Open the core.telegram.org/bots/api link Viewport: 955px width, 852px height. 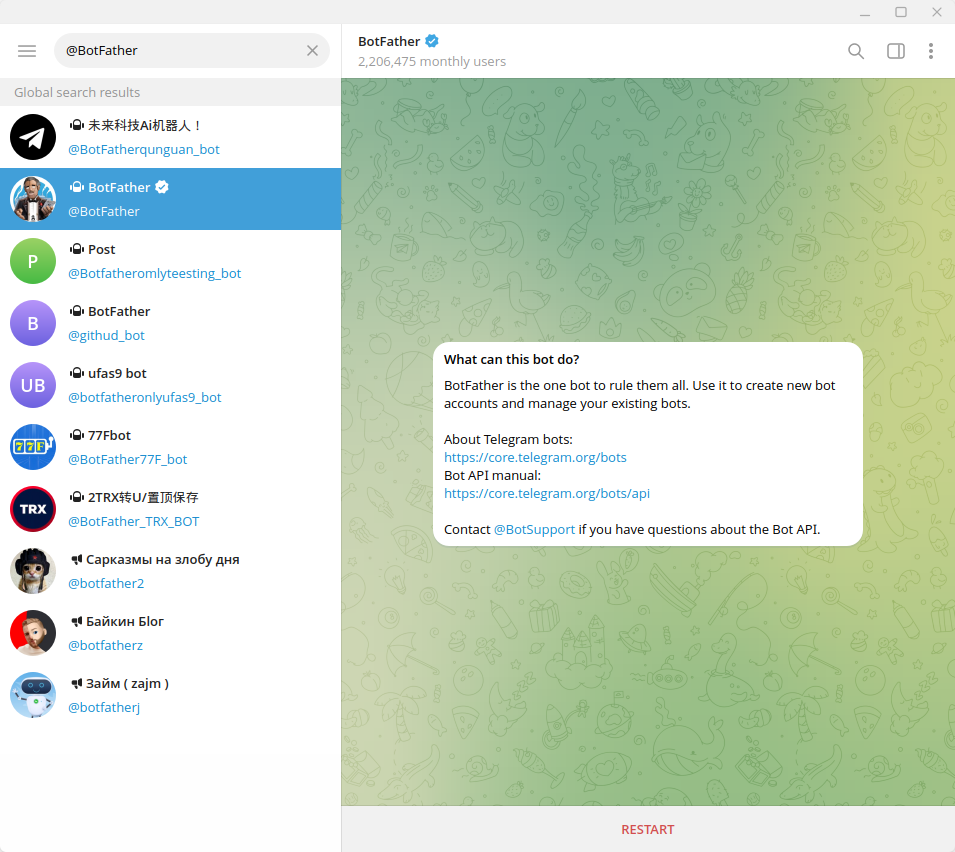pos(547,493)
